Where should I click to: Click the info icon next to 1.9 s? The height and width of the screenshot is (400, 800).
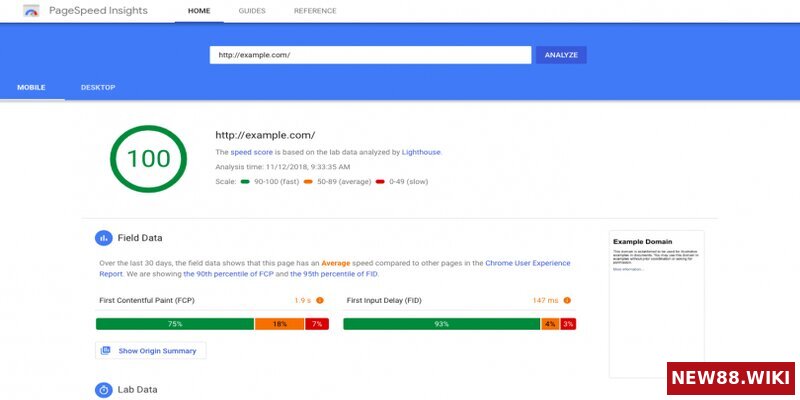[320, 301]
